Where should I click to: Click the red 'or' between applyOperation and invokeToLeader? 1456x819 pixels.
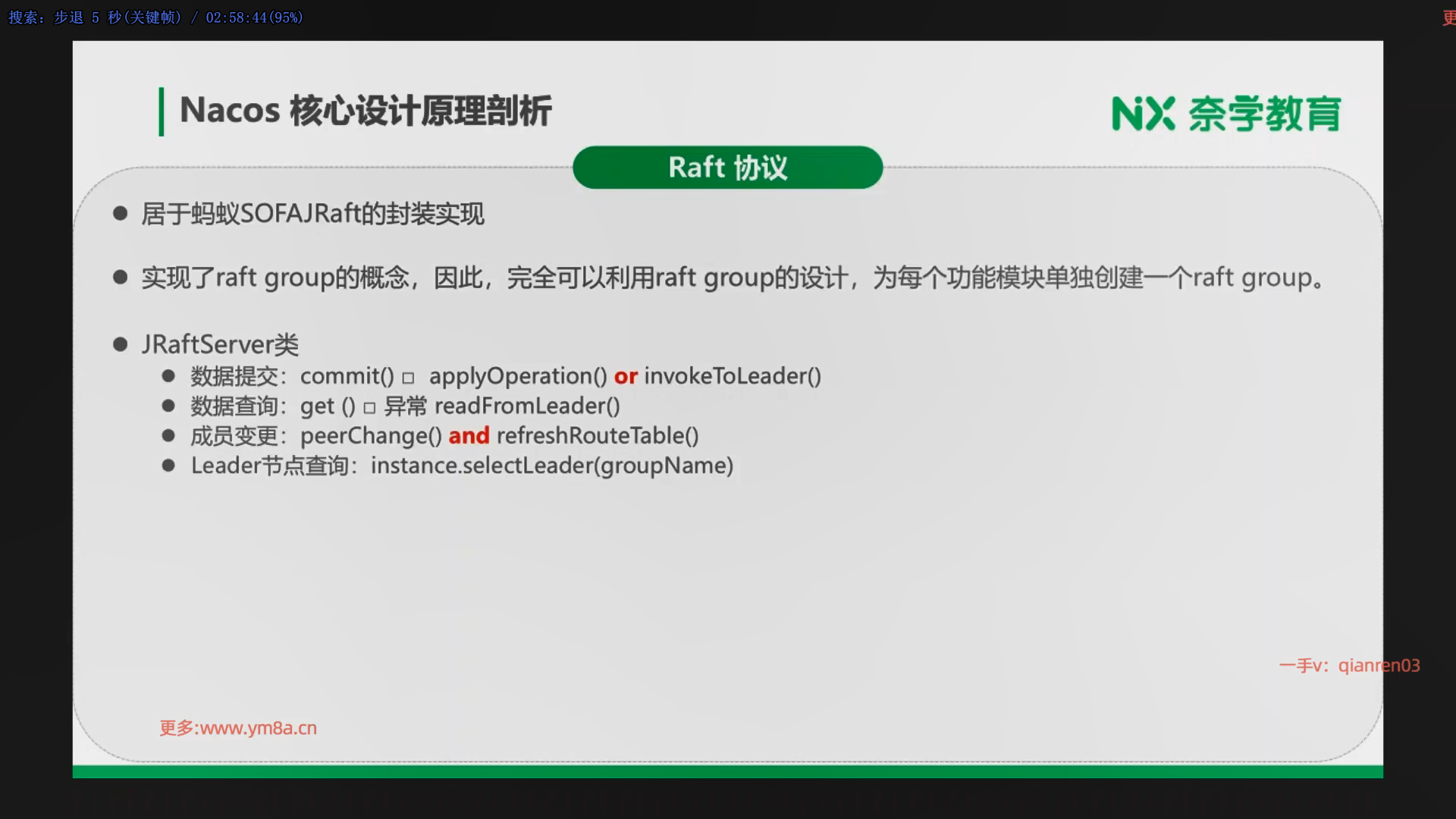click(626, 376)
